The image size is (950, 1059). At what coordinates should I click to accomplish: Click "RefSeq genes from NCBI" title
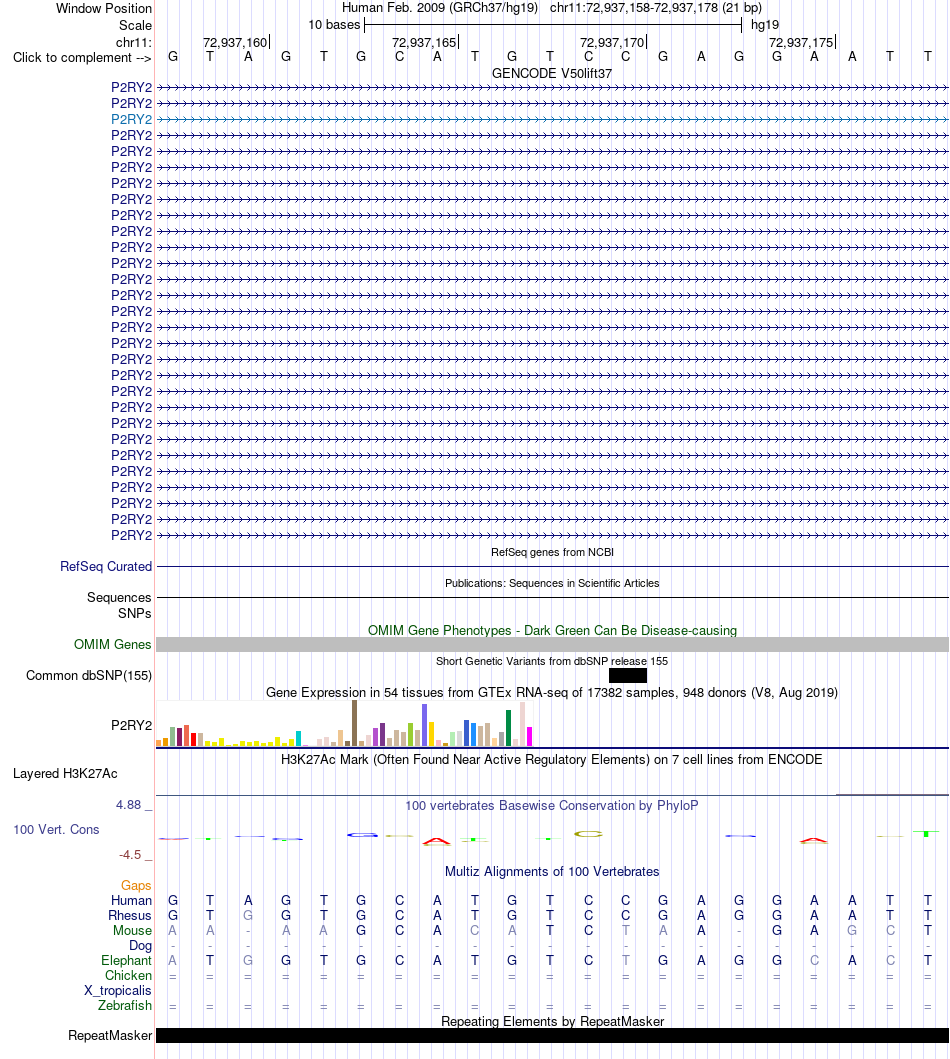click(x=552, y=552)
